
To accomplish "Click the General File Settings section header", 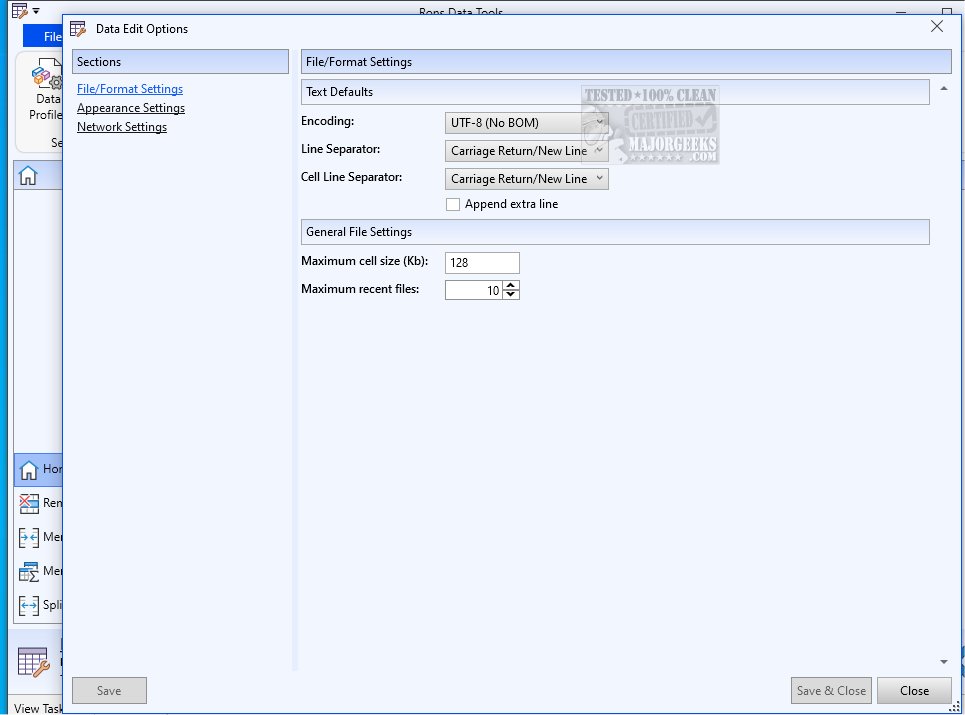I will tap(615, 232).
